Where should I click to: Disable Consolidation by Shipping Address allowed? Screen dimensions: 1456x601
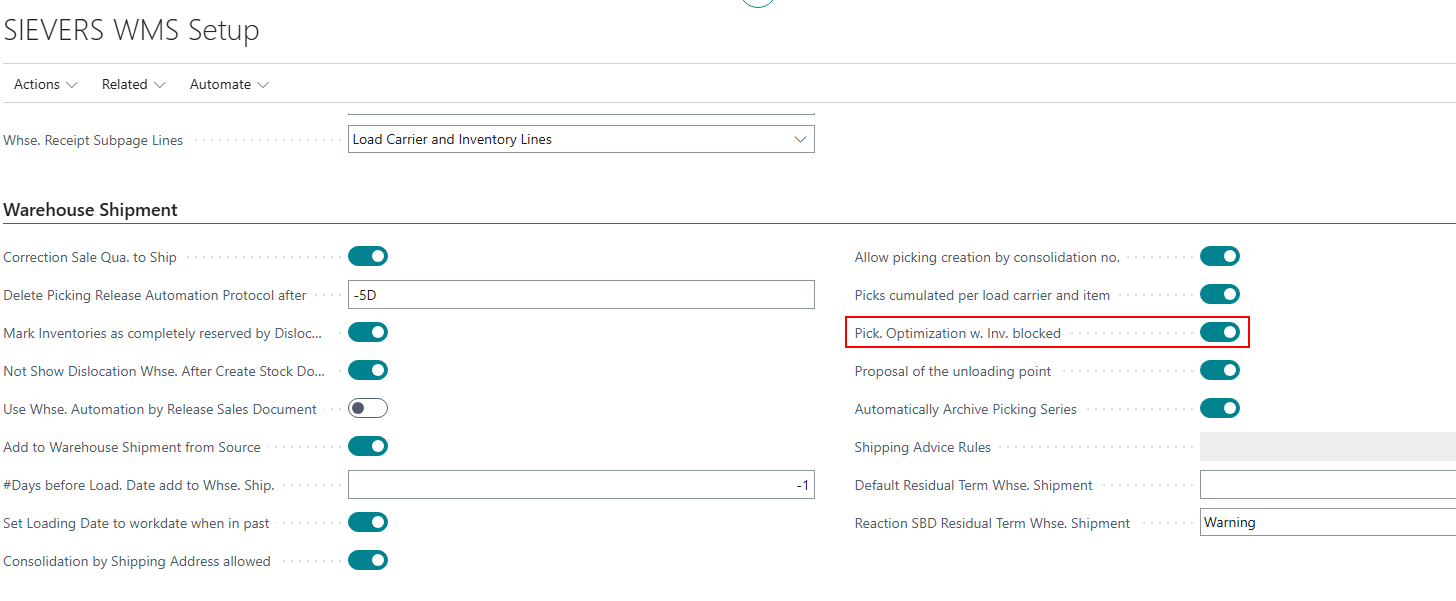click(368, 561)
